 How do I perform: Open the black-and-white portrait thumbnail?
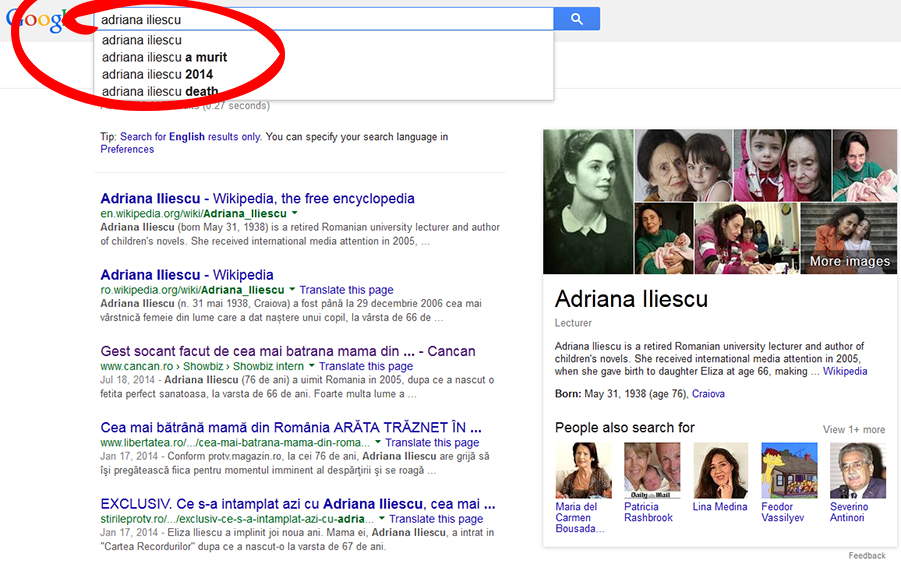pos(588,201)
